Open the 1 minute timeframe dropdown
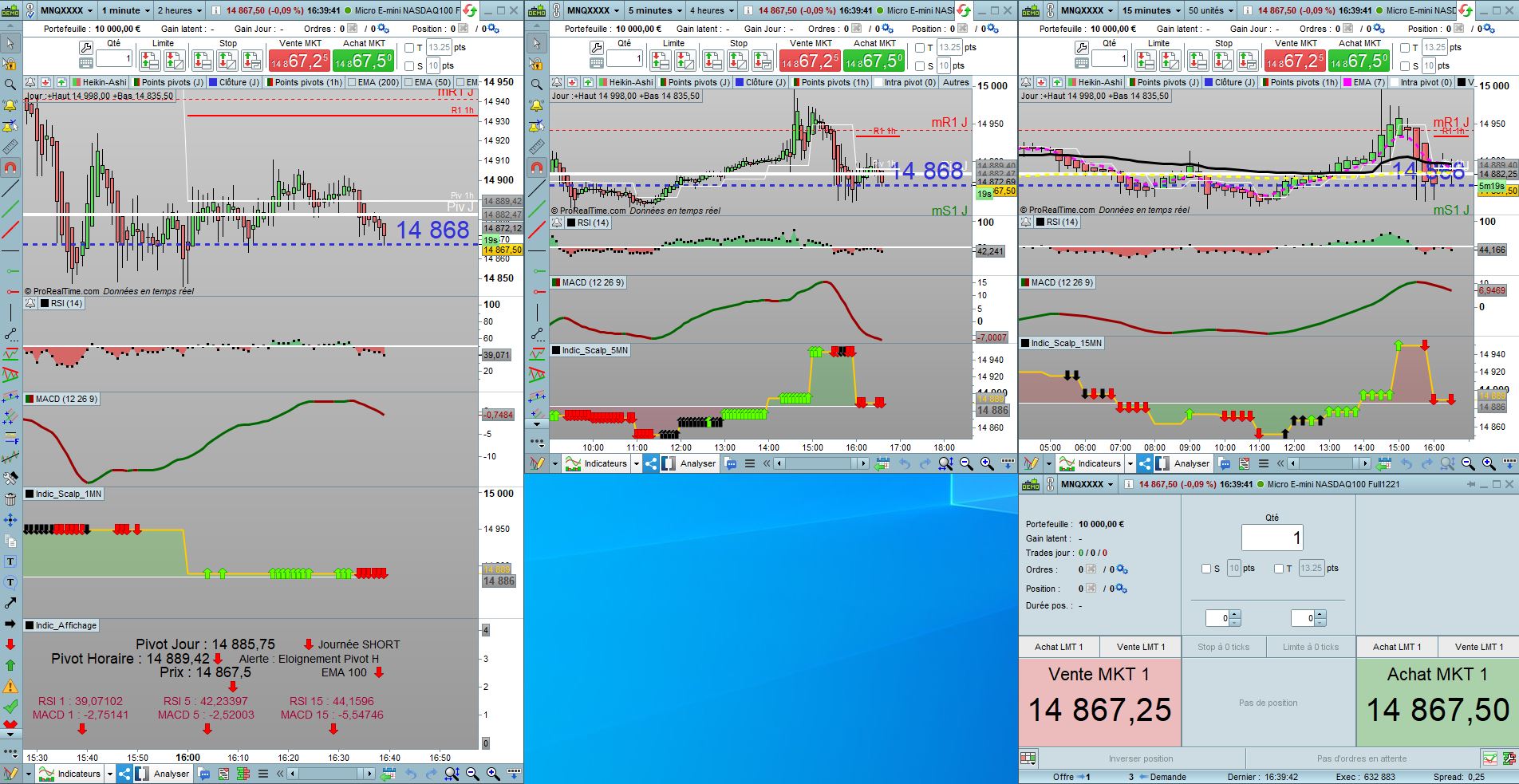 click(124, 10)
